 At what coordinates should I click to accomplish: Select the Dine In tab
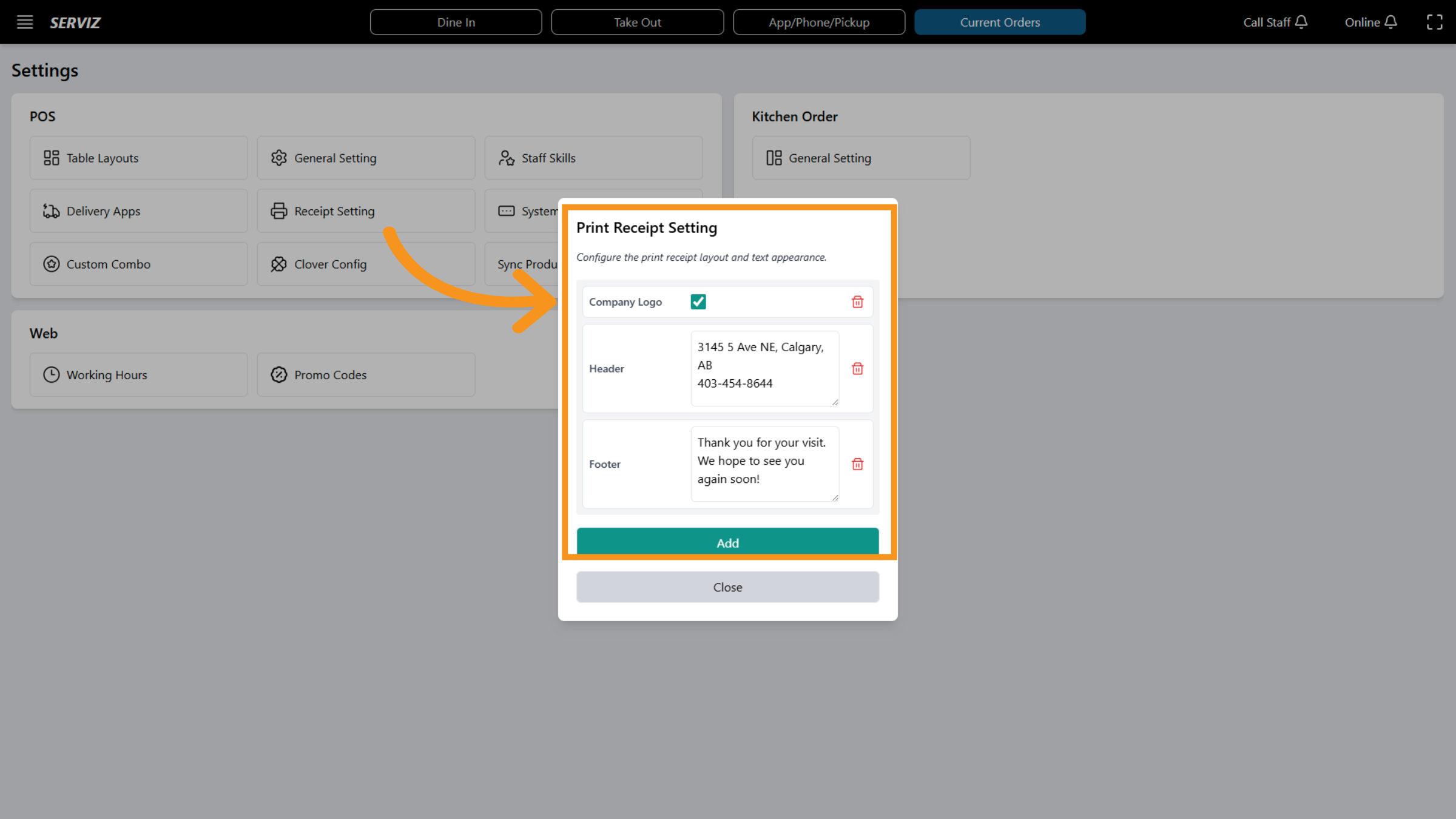(x=456, y=22)
